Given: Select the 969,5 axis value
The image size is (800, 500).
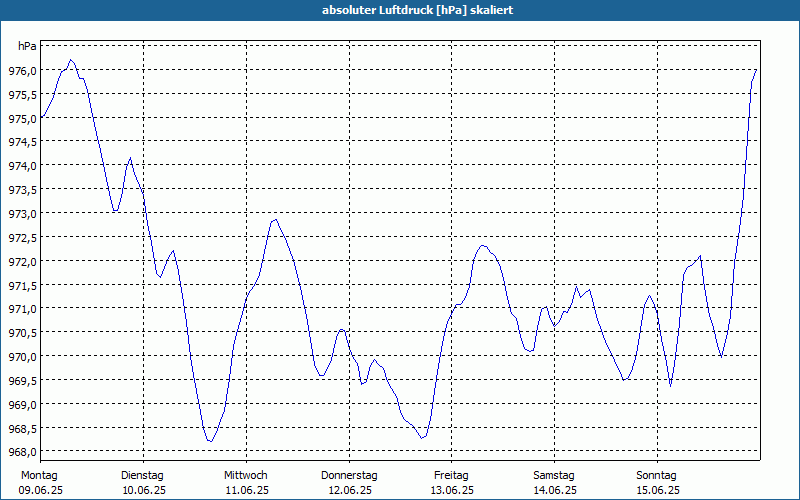Looking at the screenshot, I should (x=22, y=381).
